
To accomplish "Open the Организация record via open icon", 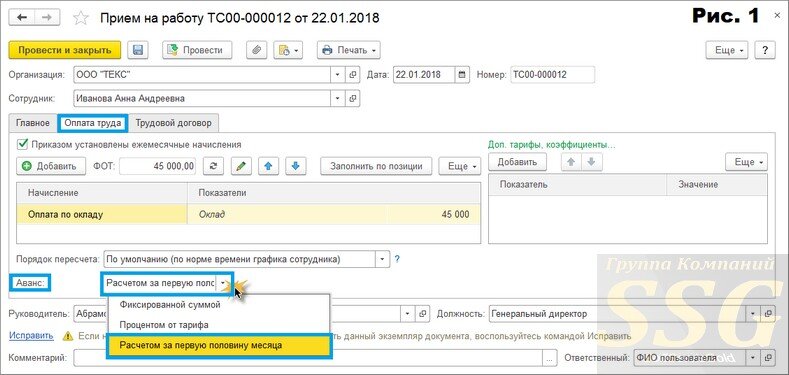I will [353, 74].
